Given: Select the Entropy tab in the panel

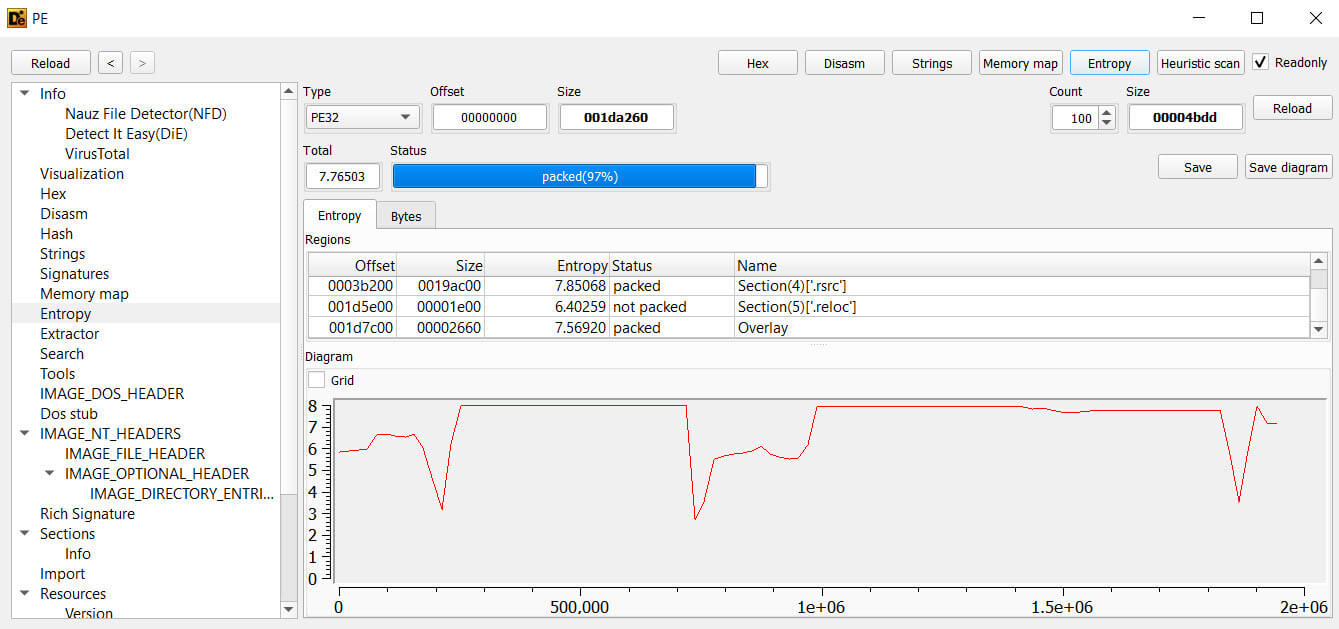Looking at the screenshot, I should [339, 215].
